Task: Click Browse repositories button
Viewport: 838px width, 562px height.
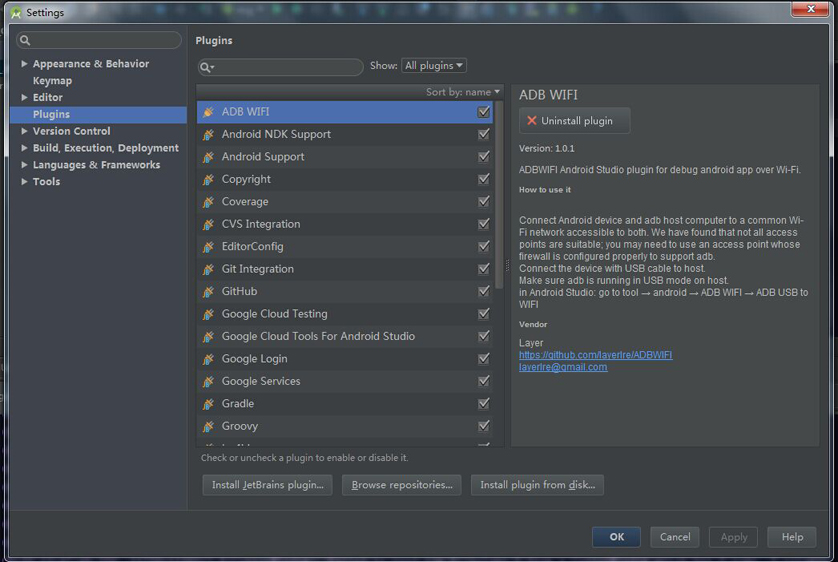Action: (402, 485)
